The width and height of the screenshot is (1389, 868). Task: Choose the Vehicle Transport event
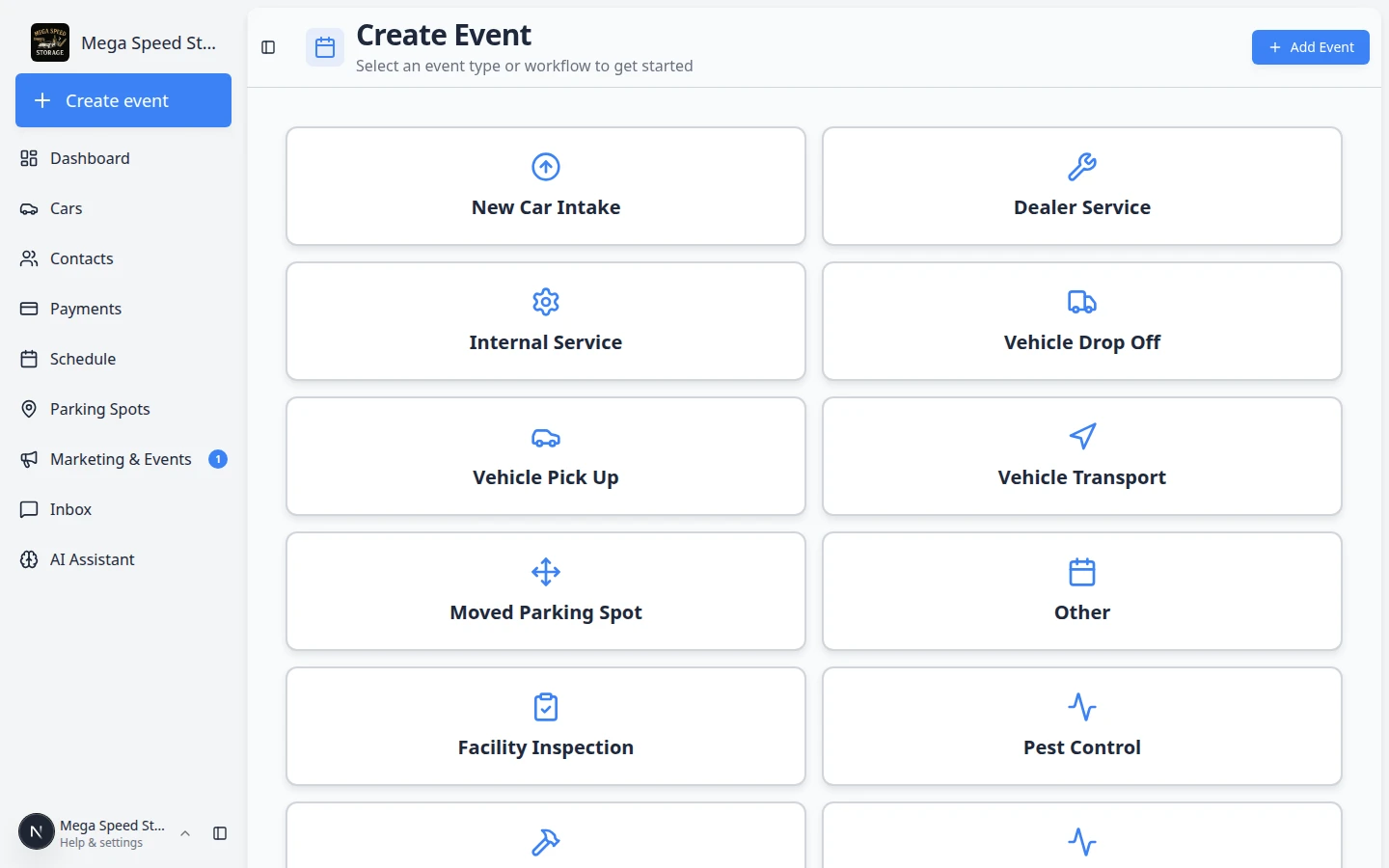(1082, 456)
